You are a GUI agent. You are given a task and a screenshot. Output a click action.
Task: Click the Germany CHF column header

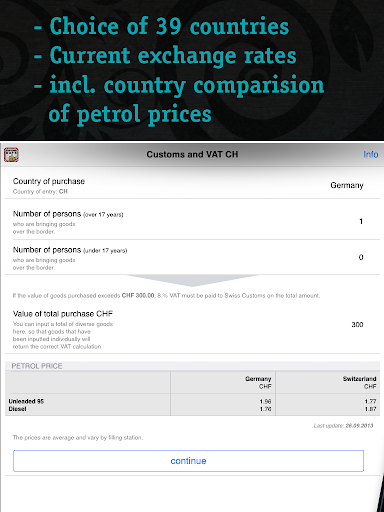[258, 383]
